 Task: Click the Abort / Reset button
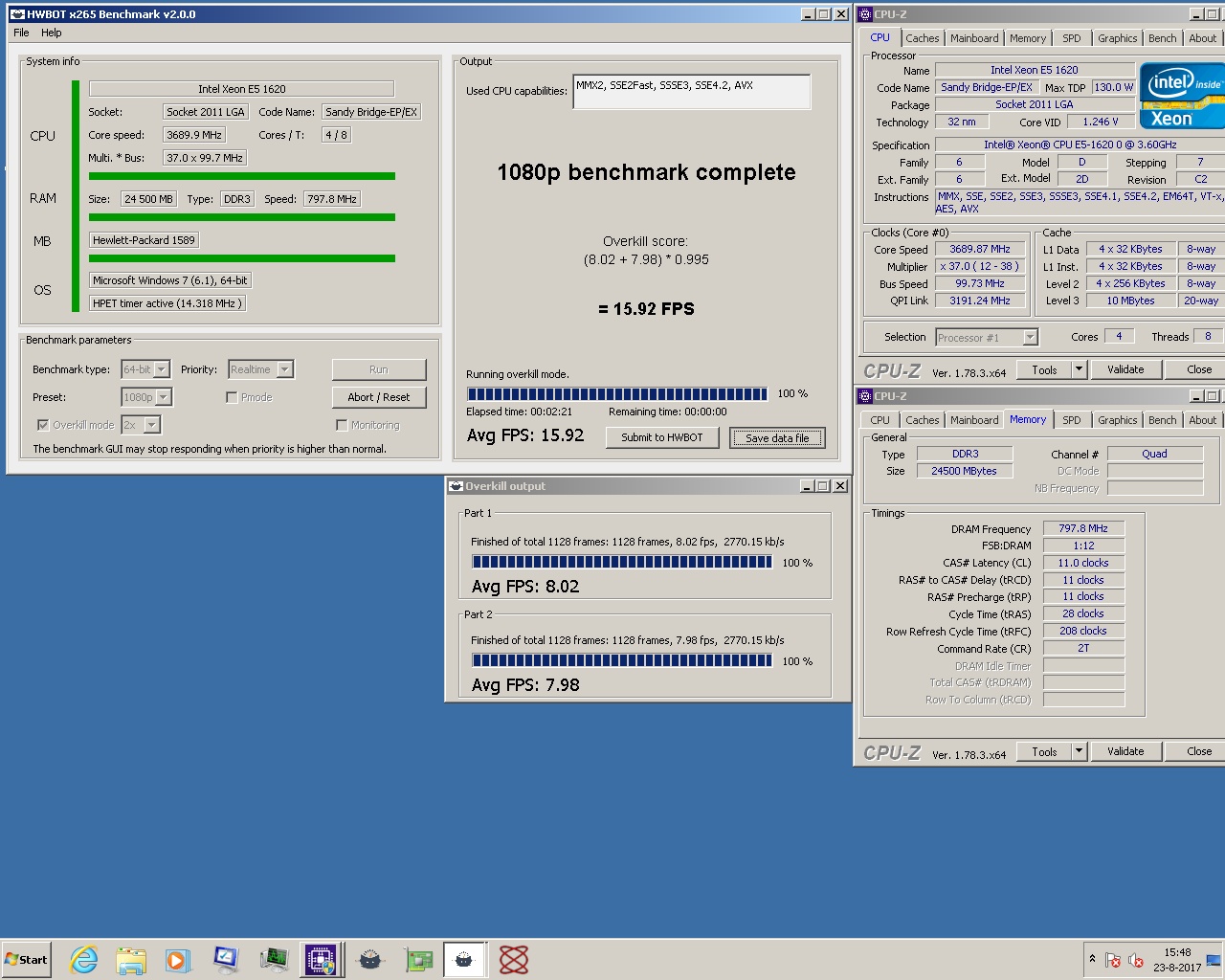pyautogui.click(x=379, y=397)
